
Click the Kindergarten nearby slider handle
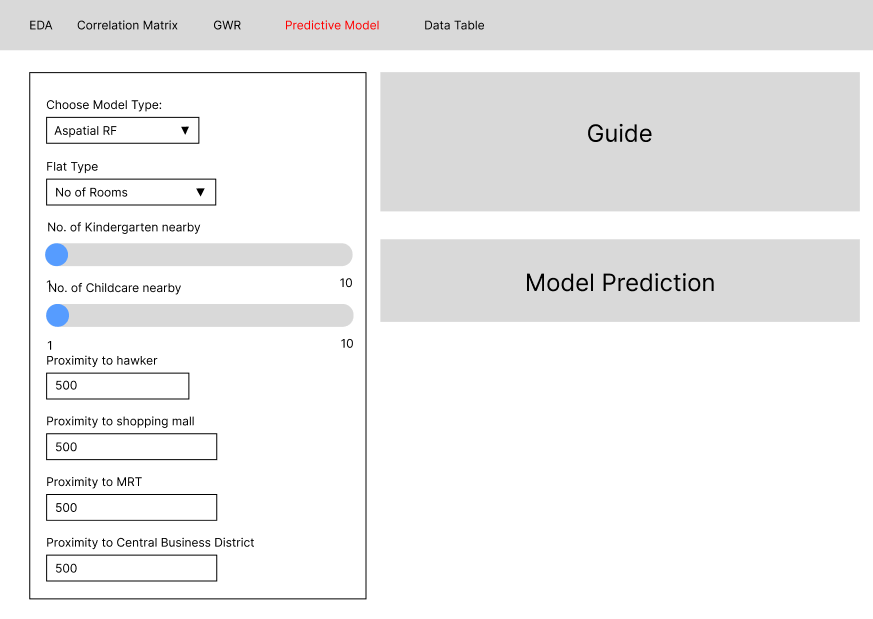click(x=57, y=255)
